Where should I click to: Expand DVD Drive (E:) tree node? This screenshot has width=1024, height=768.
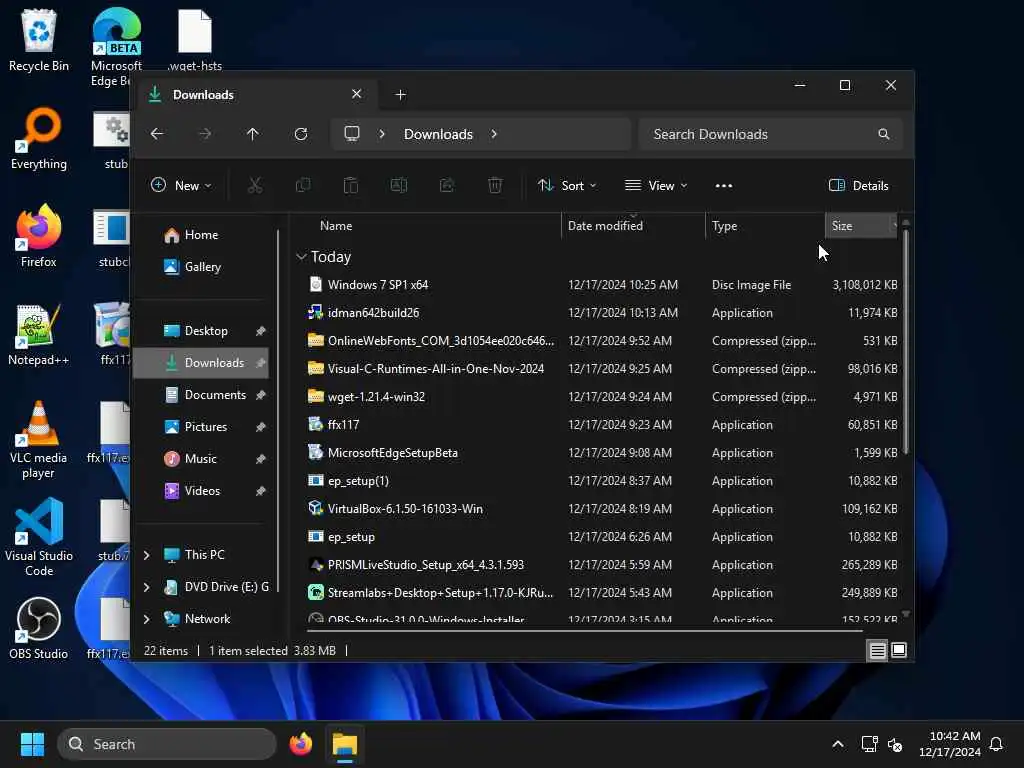coord(146,587)
